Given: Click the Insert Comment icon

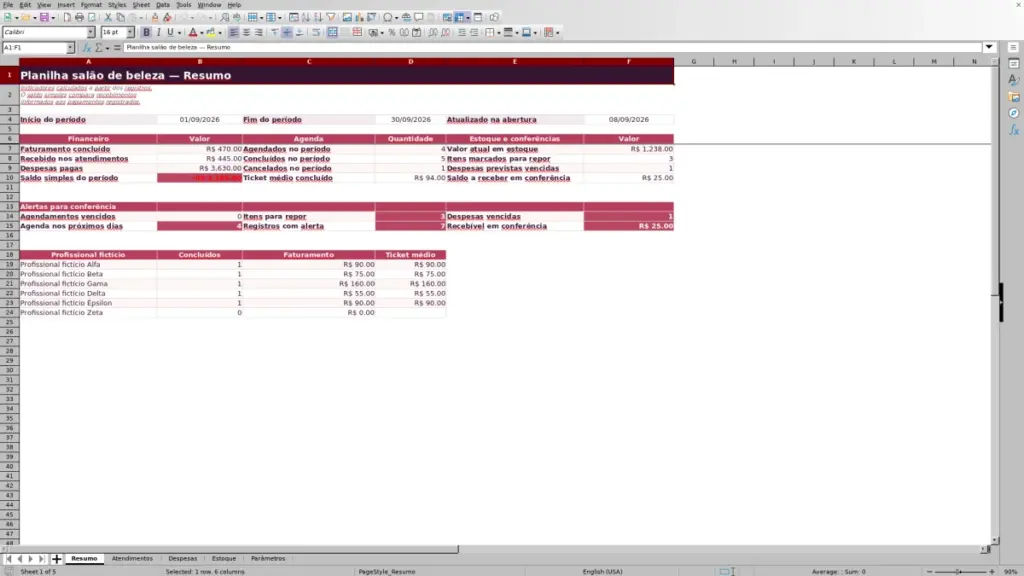Looking at the screenshot, I should [x=419, y=18].
